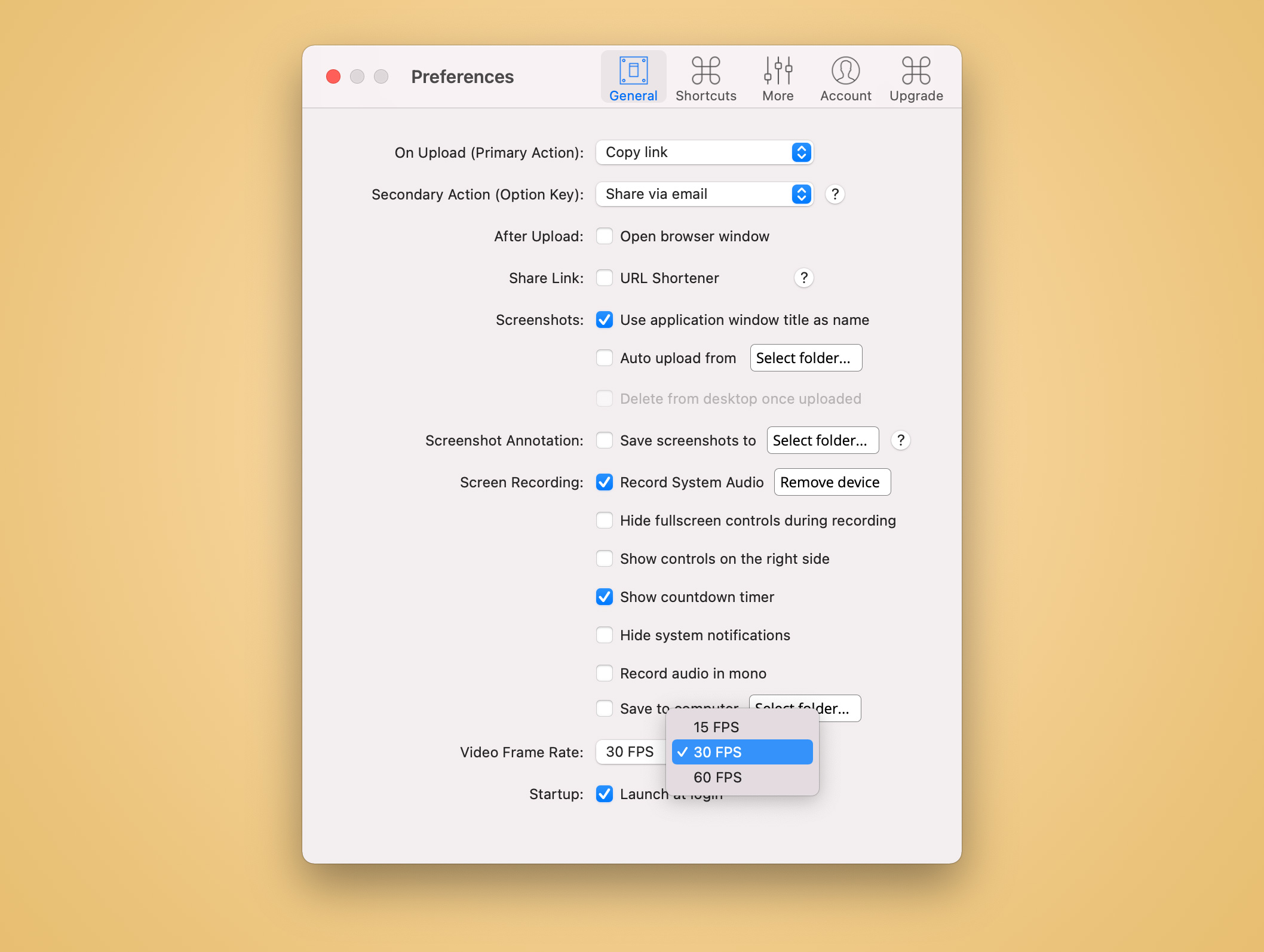Click the Remove device button
This screenshot has height=952, width=1264.
[832, 482]
